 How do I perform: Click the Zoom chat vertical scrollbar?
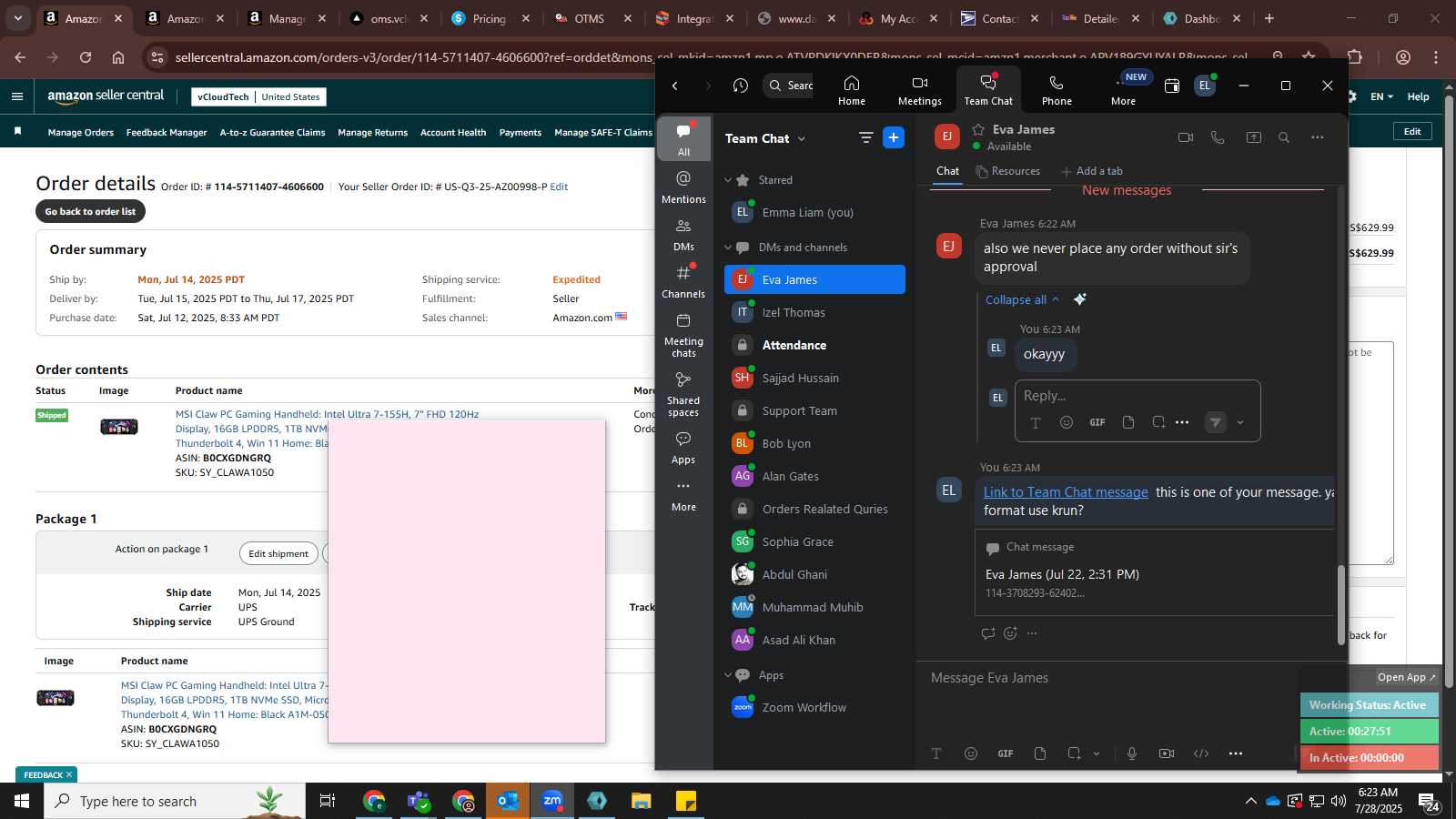1340,604
